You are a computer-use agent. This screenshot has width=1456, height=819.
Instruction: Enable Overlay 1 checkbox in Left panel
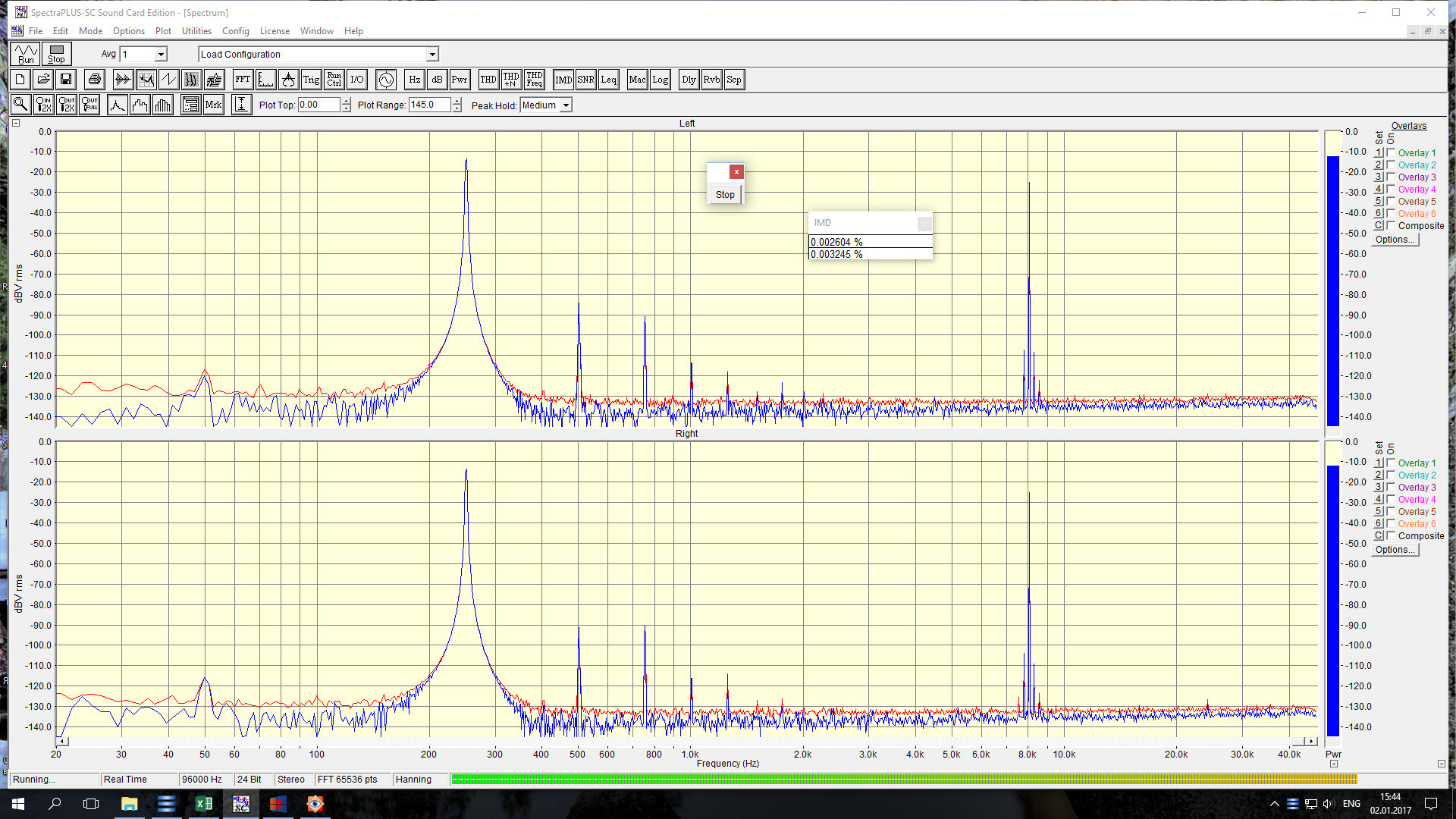click(1391, 152)
